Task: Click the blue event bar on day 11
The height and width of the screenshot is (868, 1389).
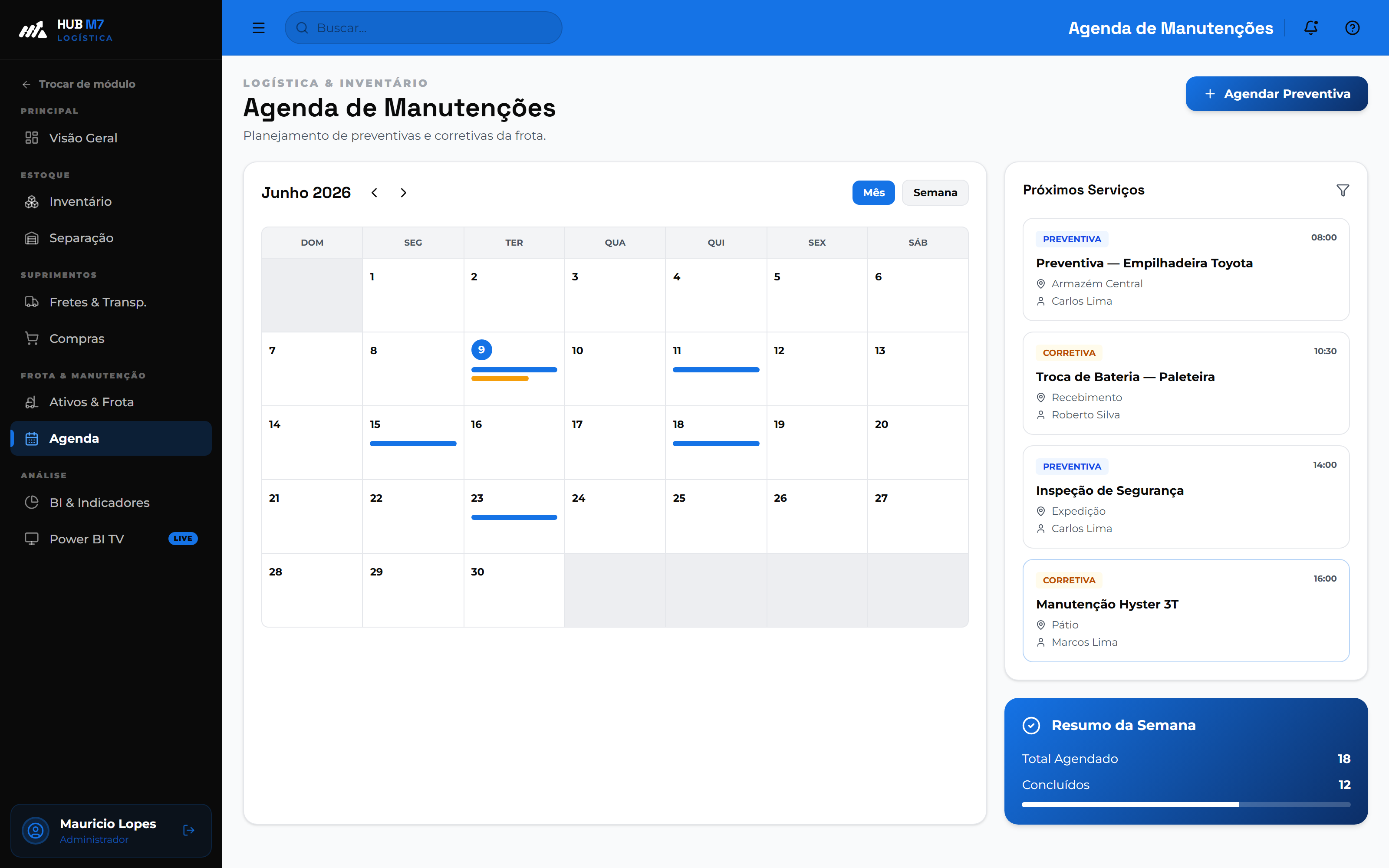Action: 716,370
